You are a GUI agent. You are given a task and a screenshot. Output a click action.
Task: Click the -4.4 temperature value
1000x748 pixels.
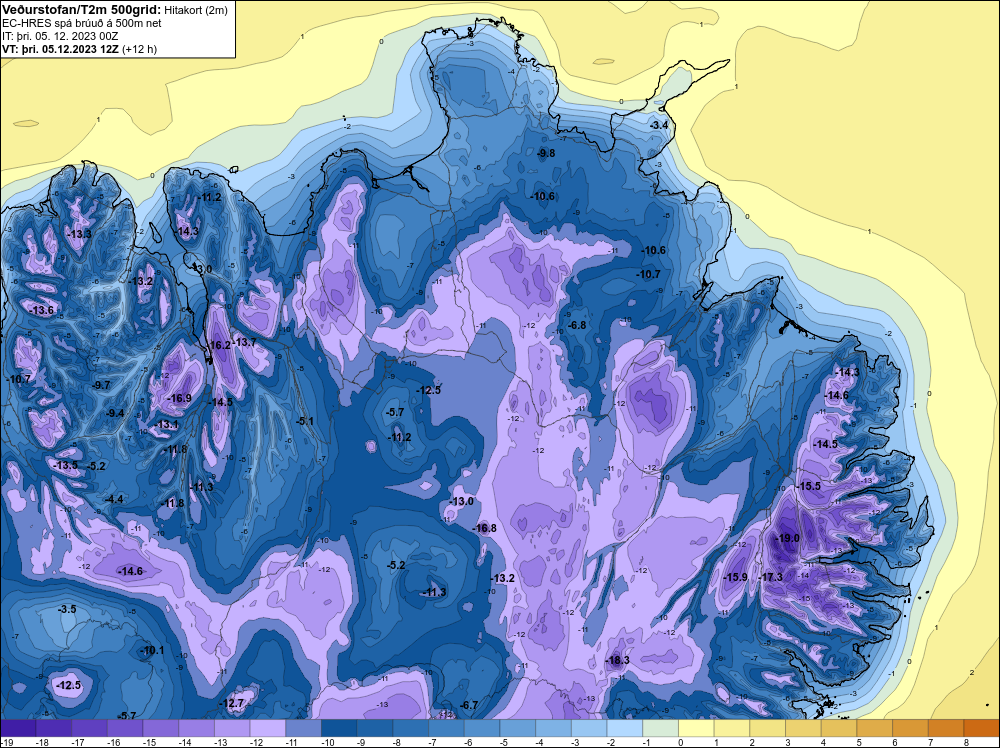point(114,499)
